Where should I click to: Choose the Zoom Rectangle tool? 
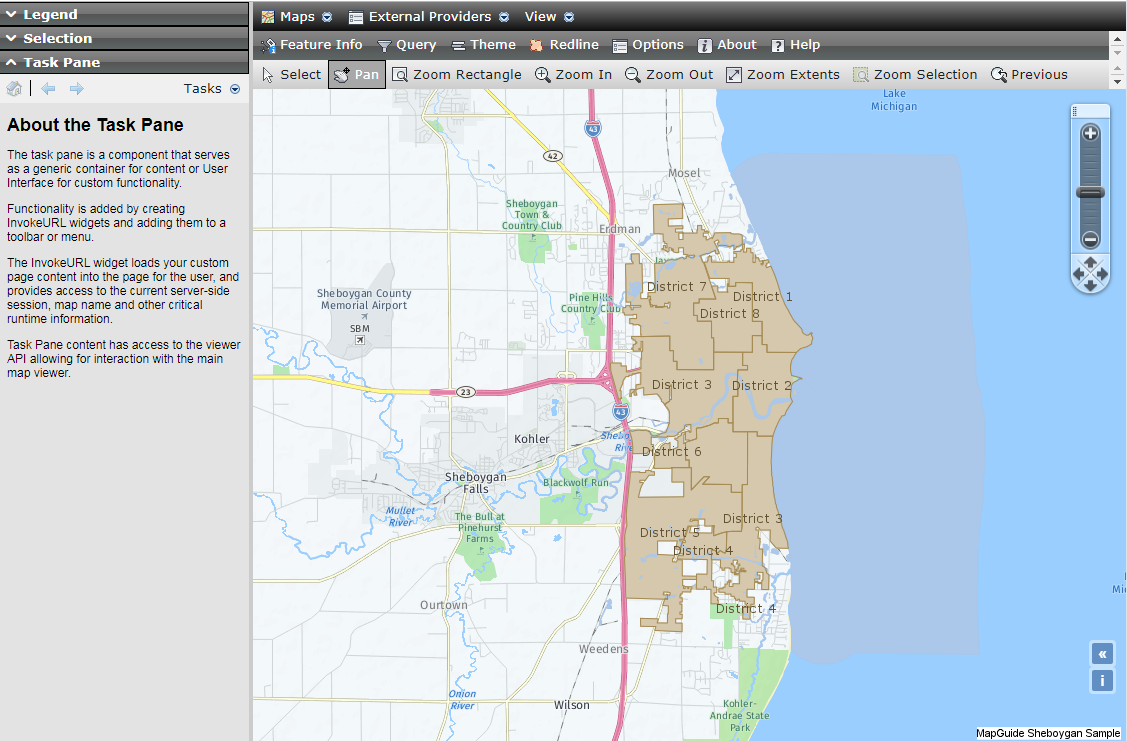tap(456, 73)
